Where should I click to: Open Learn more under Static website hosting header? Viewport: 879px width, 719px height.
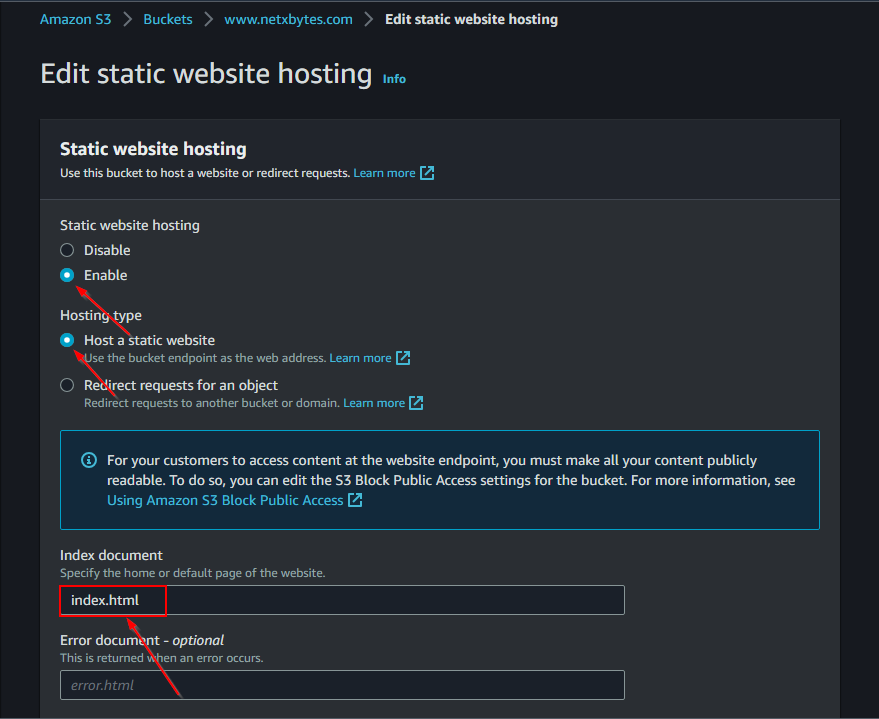(383, 173)
